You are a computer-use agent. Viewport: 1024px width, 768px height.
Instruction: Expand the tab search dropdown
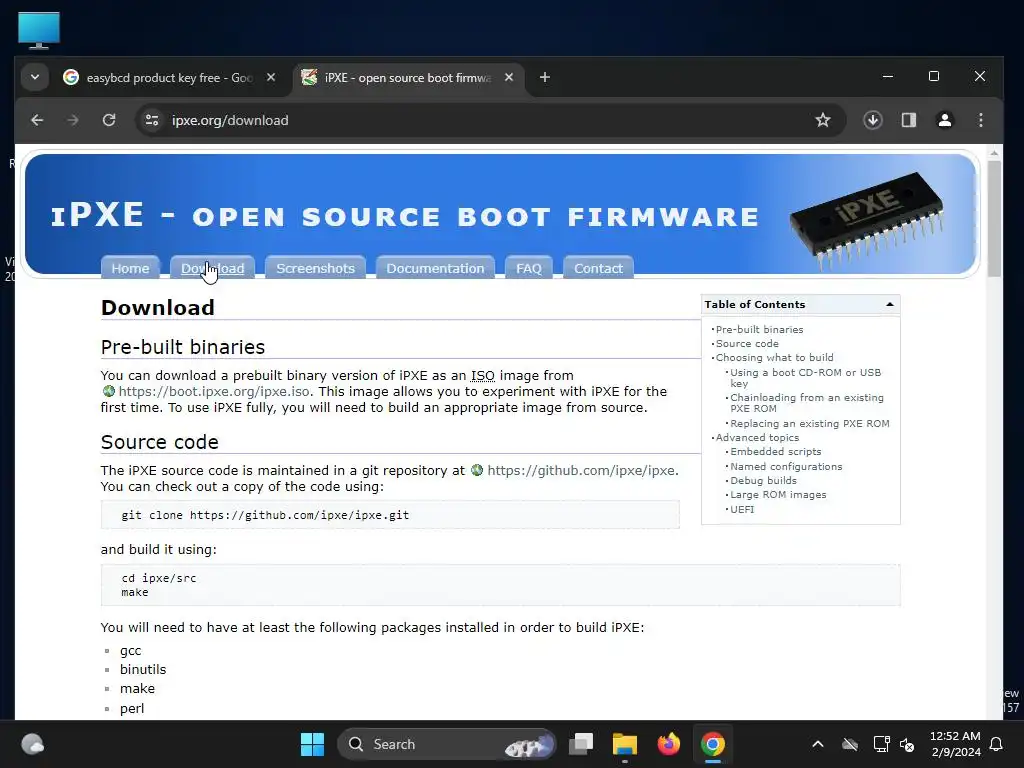click(x=35, y=78)
